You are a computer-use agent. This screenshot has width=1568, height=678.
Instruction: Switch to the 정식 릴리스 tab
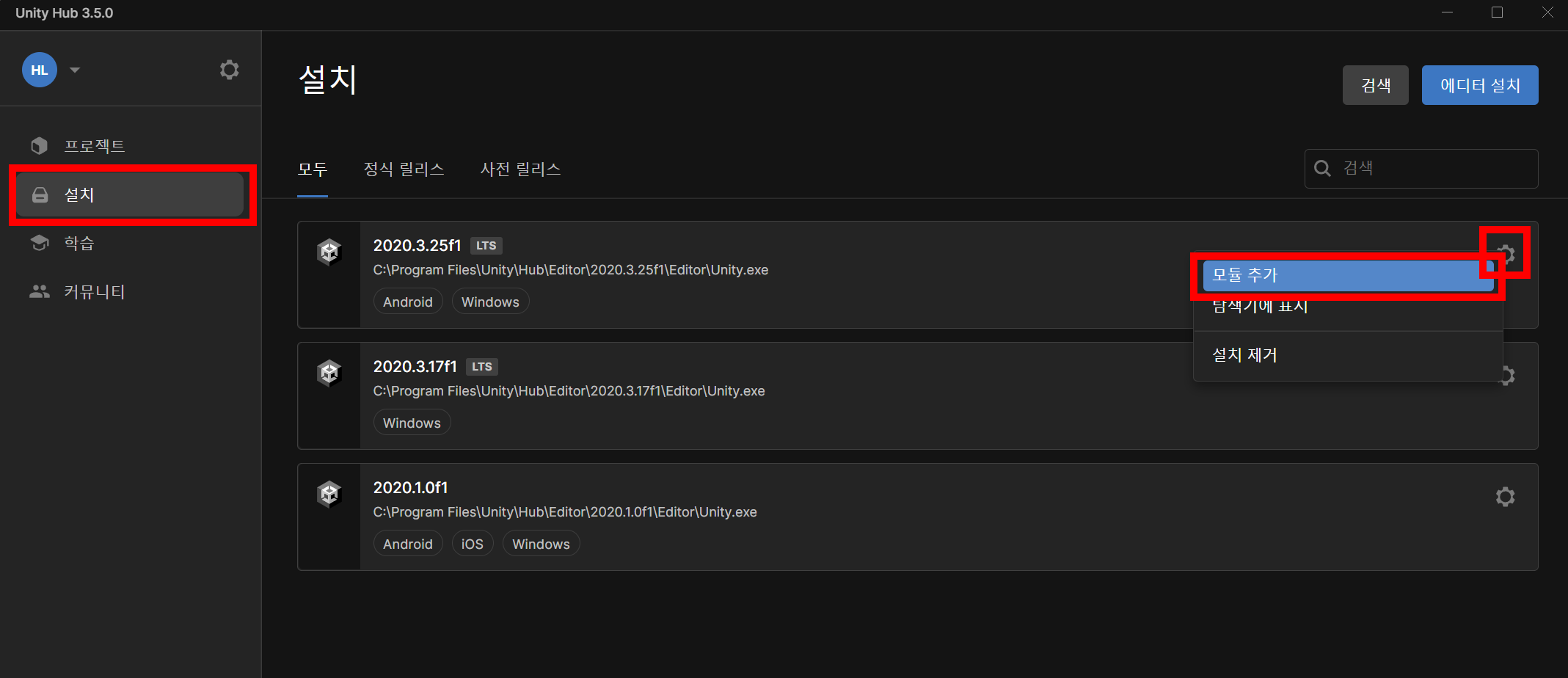pyautogui.click(x=404, y=169)
